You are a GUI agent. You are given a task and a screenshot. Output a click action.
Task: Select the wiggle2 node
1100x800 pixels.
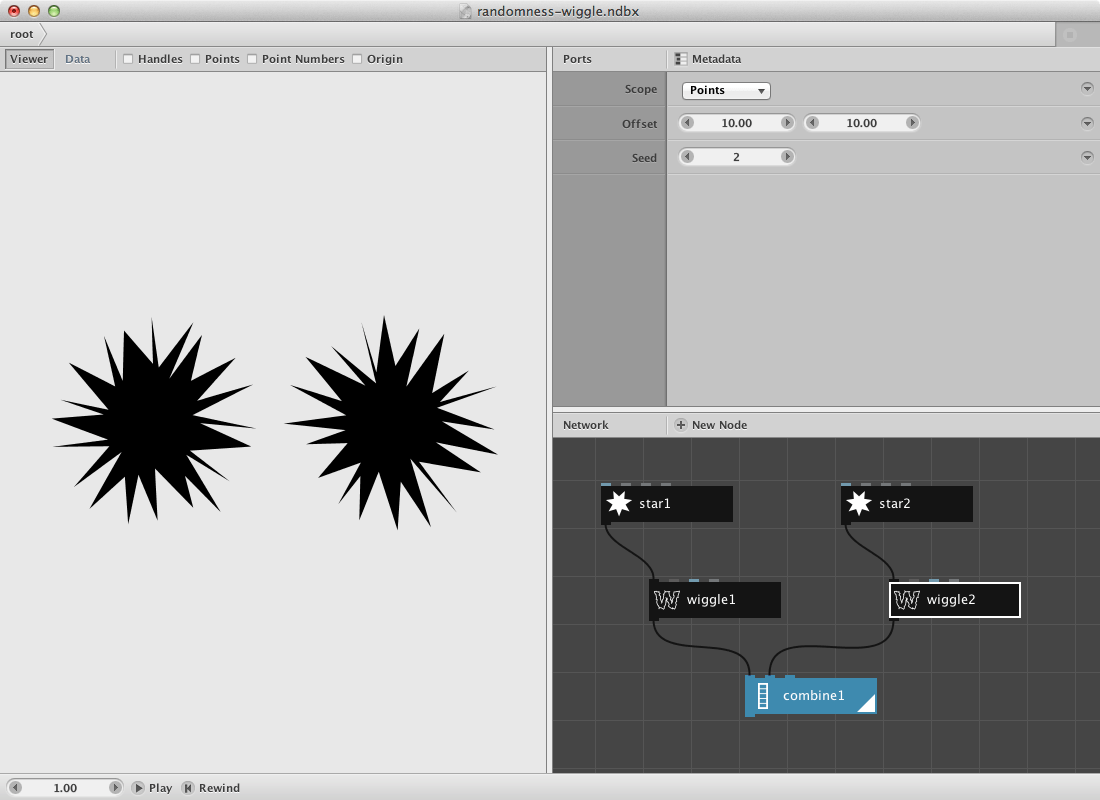(955, 599)
